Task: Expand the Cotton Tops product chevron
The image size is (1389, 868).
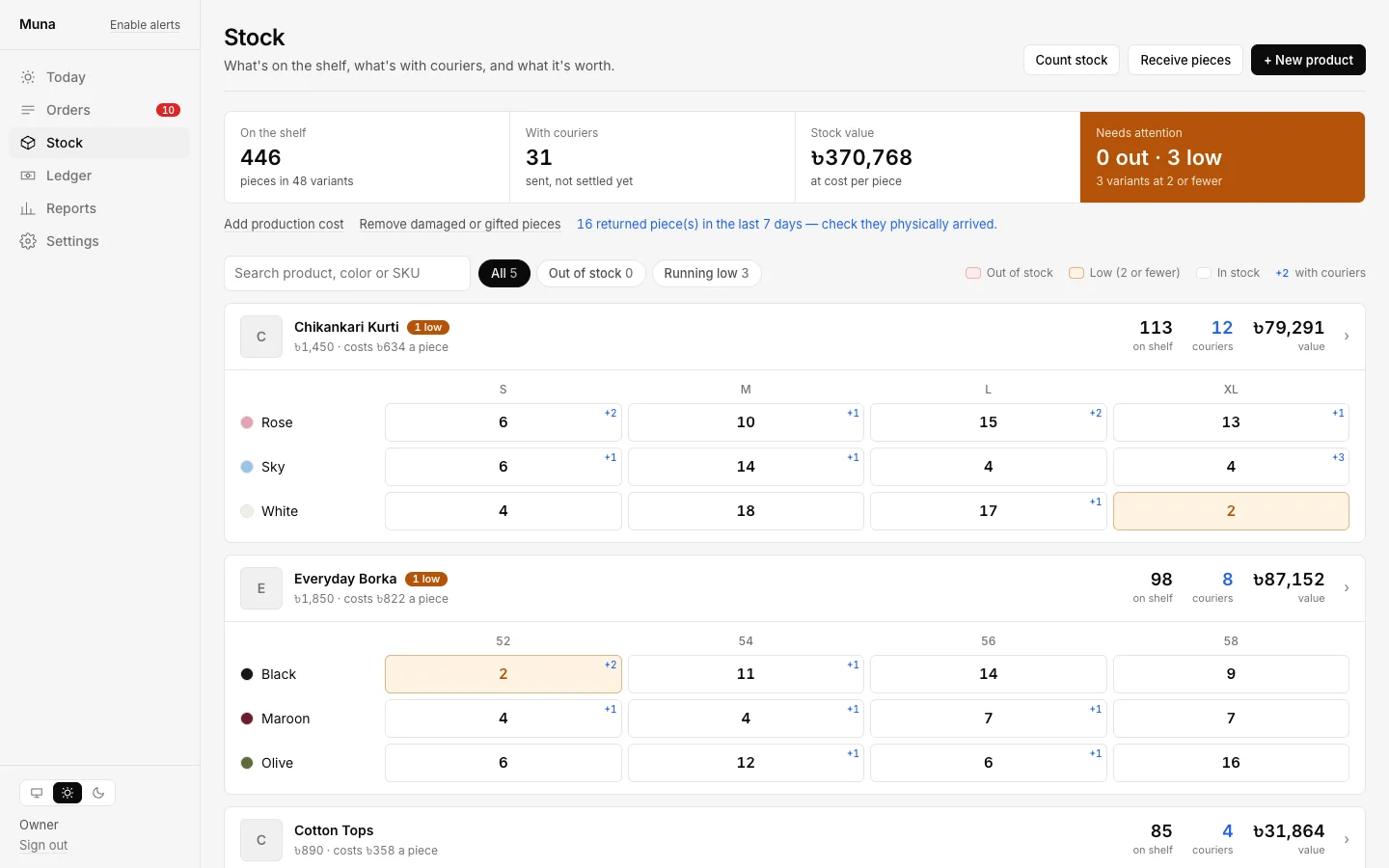Action: [1347, 840]
